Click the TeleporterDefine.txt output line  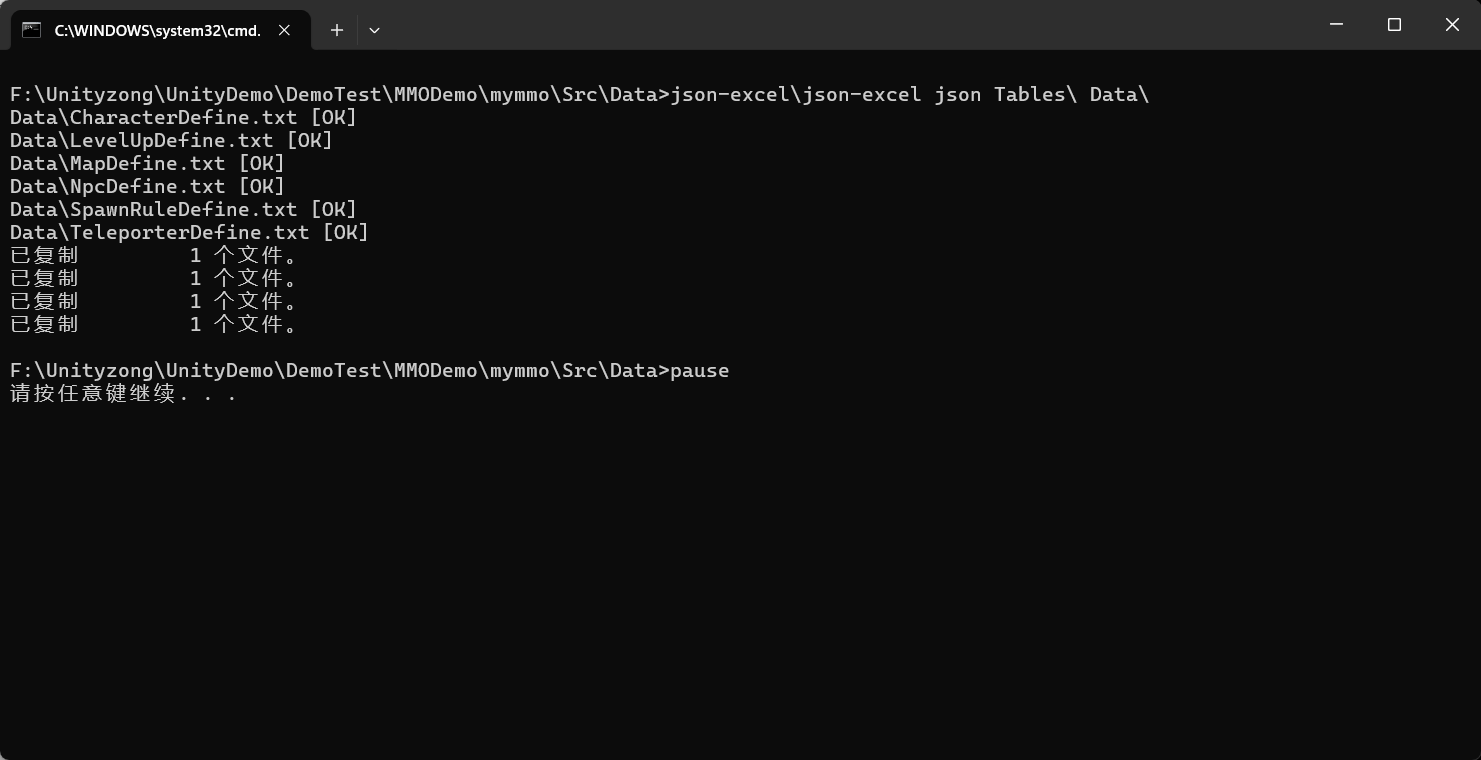click(189, 233)
